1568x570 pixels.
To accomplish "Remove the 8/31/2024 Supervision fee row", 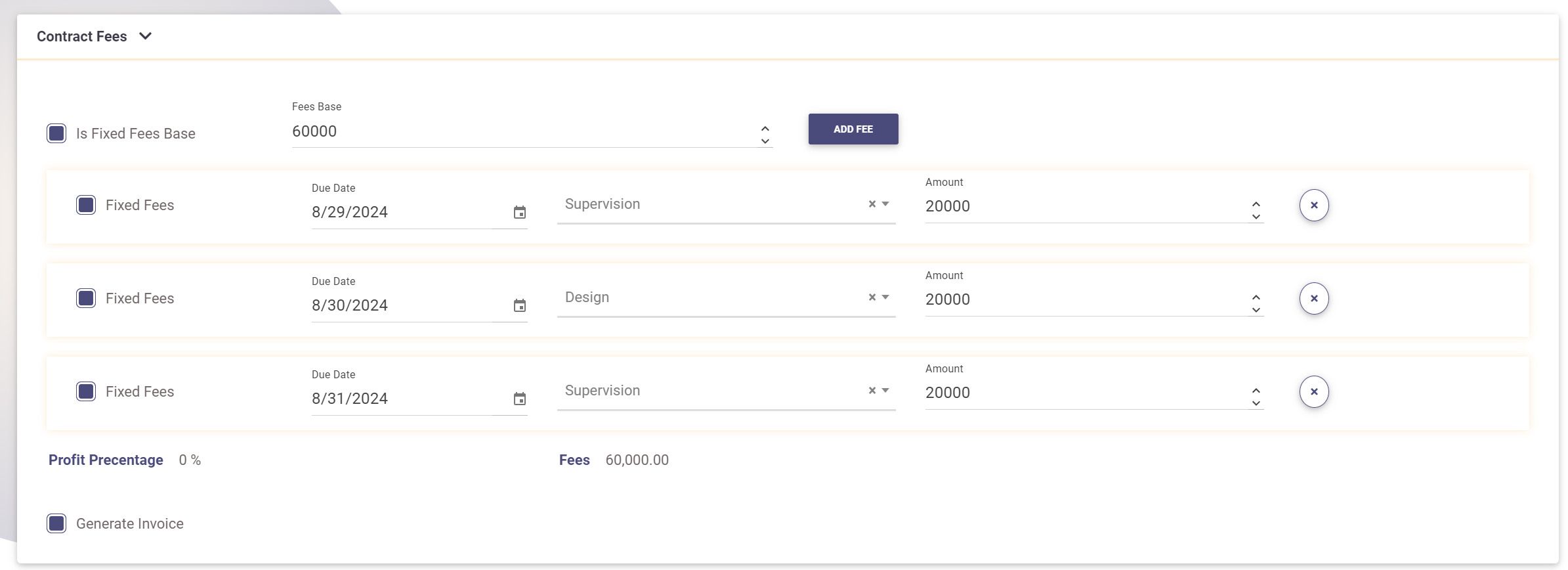I will [x=1313, y=392].
